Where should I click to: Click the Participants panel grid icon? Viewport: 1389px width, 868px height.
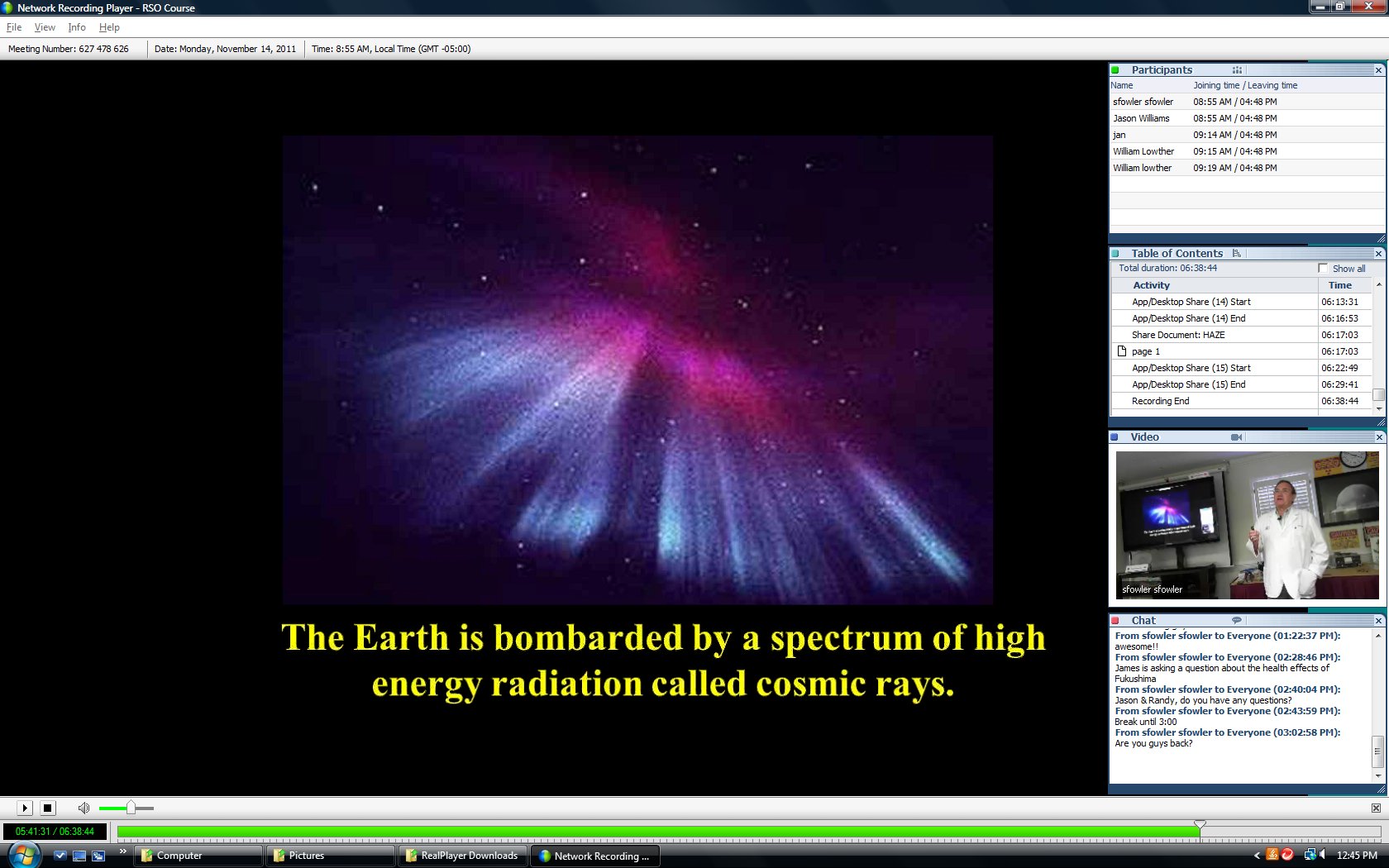(1237, 70)
